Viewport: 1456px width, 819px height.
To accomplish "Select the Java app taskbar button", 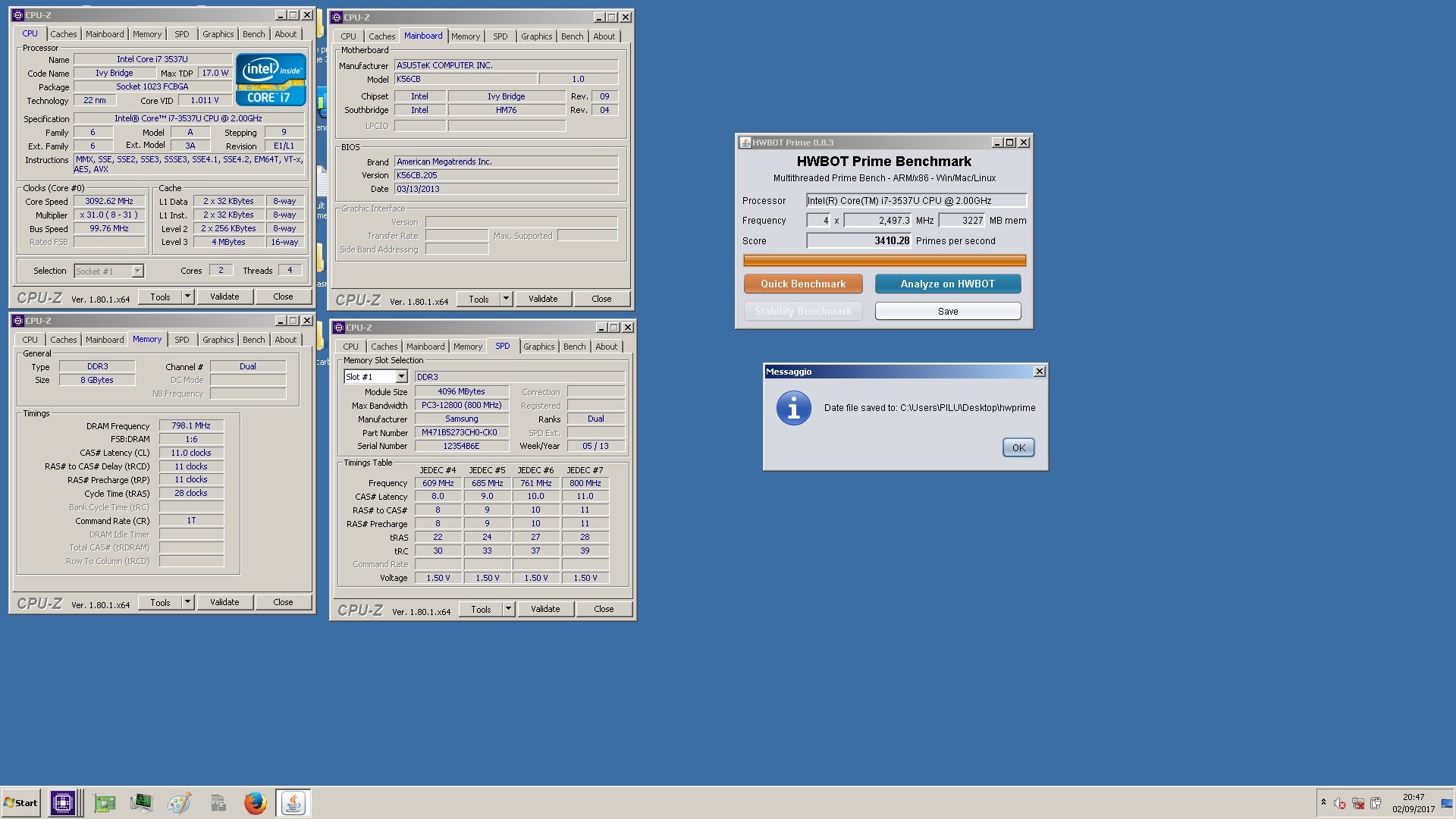I will 293,803.
